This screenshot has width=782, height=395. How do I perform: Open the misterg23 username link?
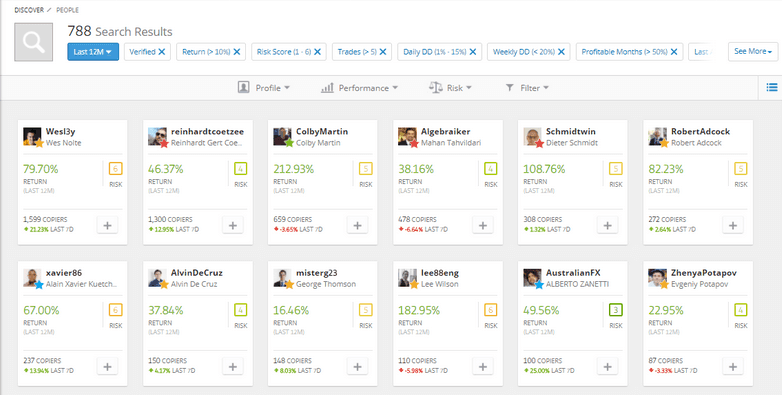click(x=317, y=273)
